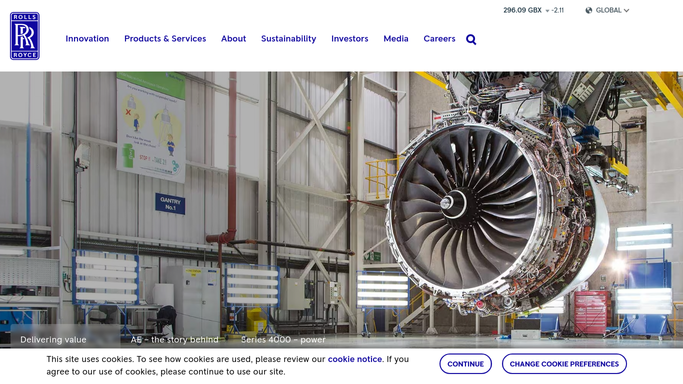
Task: Click the globe icon beside GLOBAL
Action: pyautogui.click(x=588, y=10)
